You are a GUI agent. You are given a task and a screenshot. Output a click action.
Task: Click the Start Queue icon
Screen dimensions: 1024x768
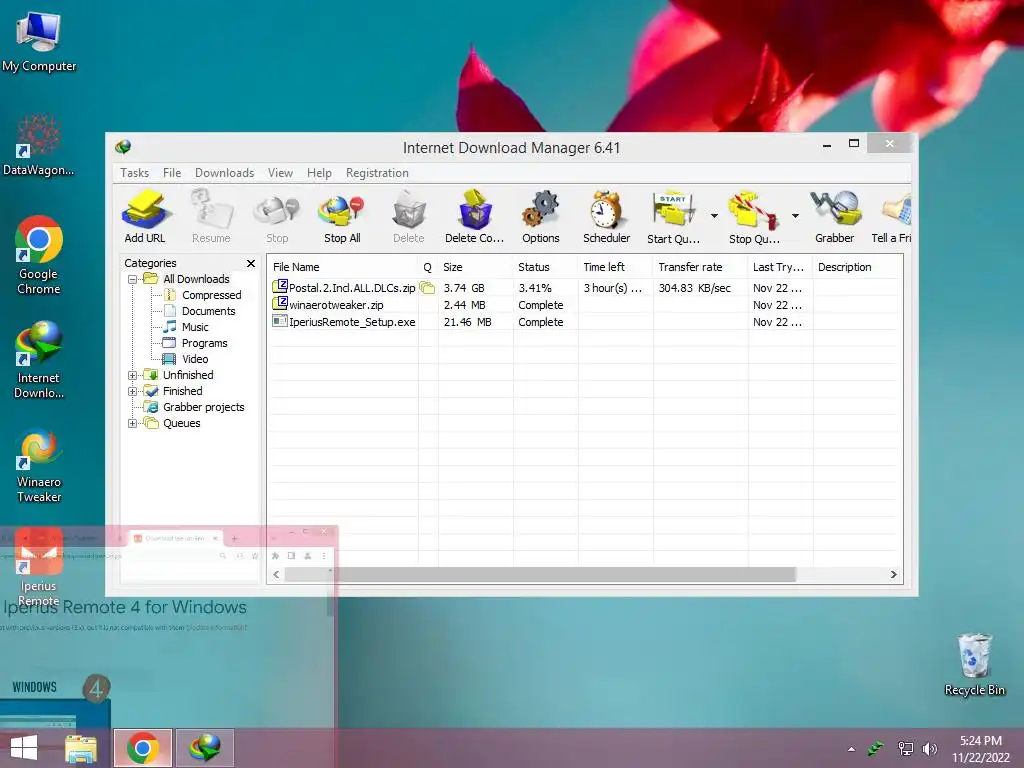point(673,217)
